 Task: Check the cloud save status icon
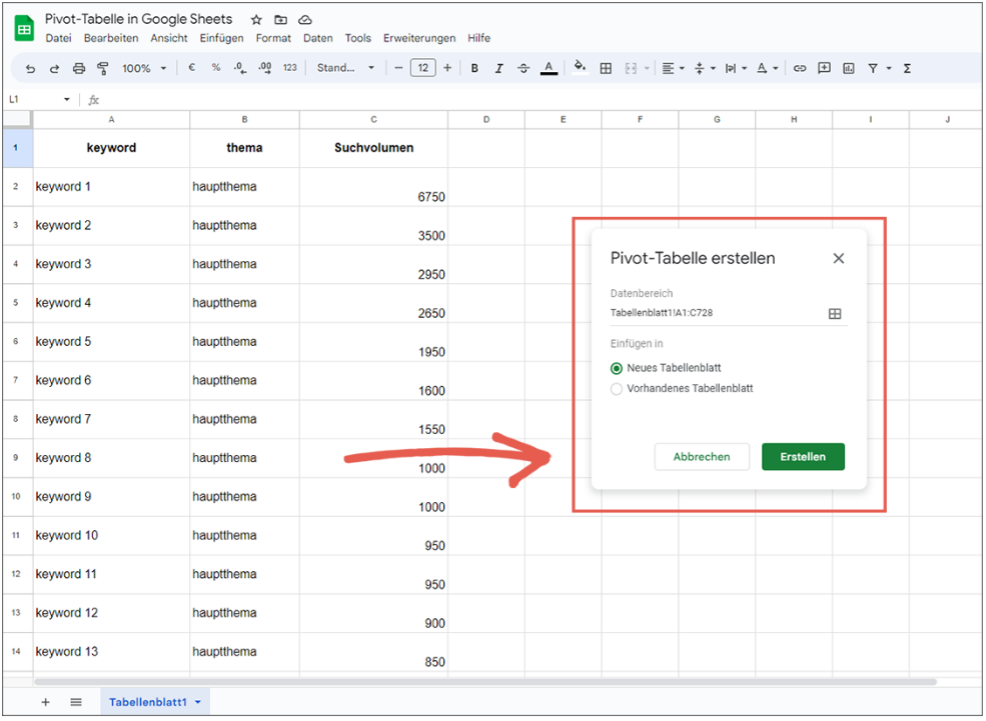click(305, 20)
